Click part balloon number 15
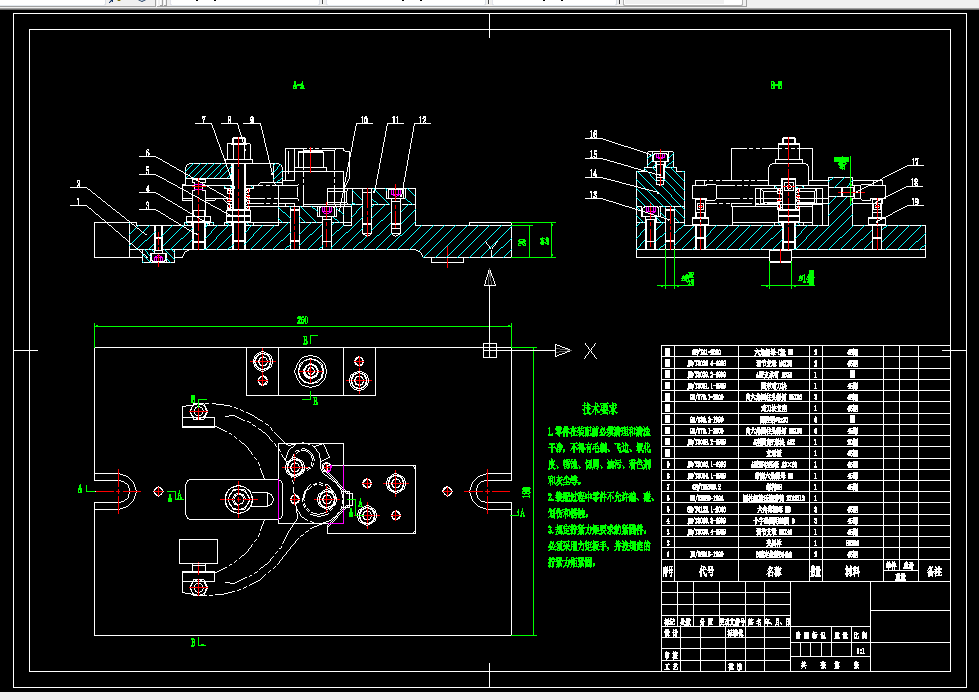979x700 pixels. point(593,154)
